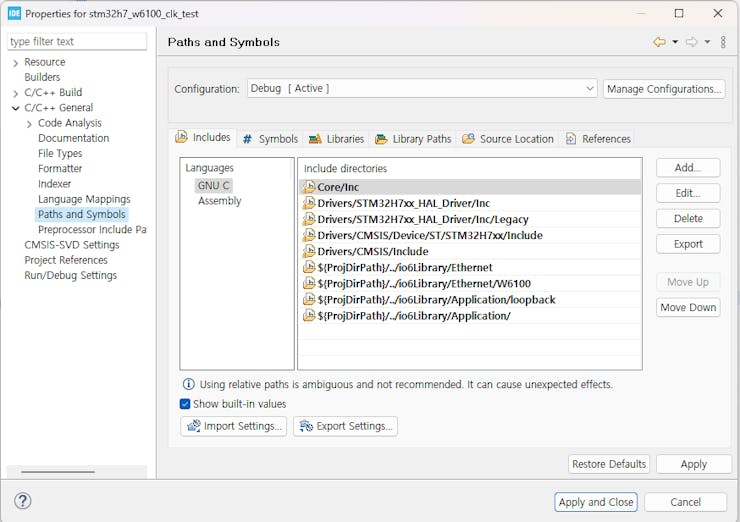
Task: Click the folder icon next to Core/Inc
Action: coord(309,187)
